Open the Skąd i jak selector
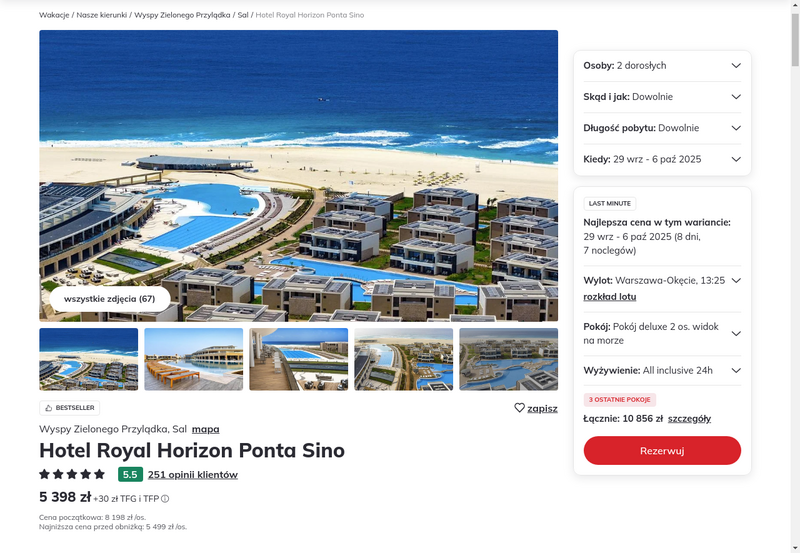The width and height of the screenshot is (800, 553). pos(662,97)
